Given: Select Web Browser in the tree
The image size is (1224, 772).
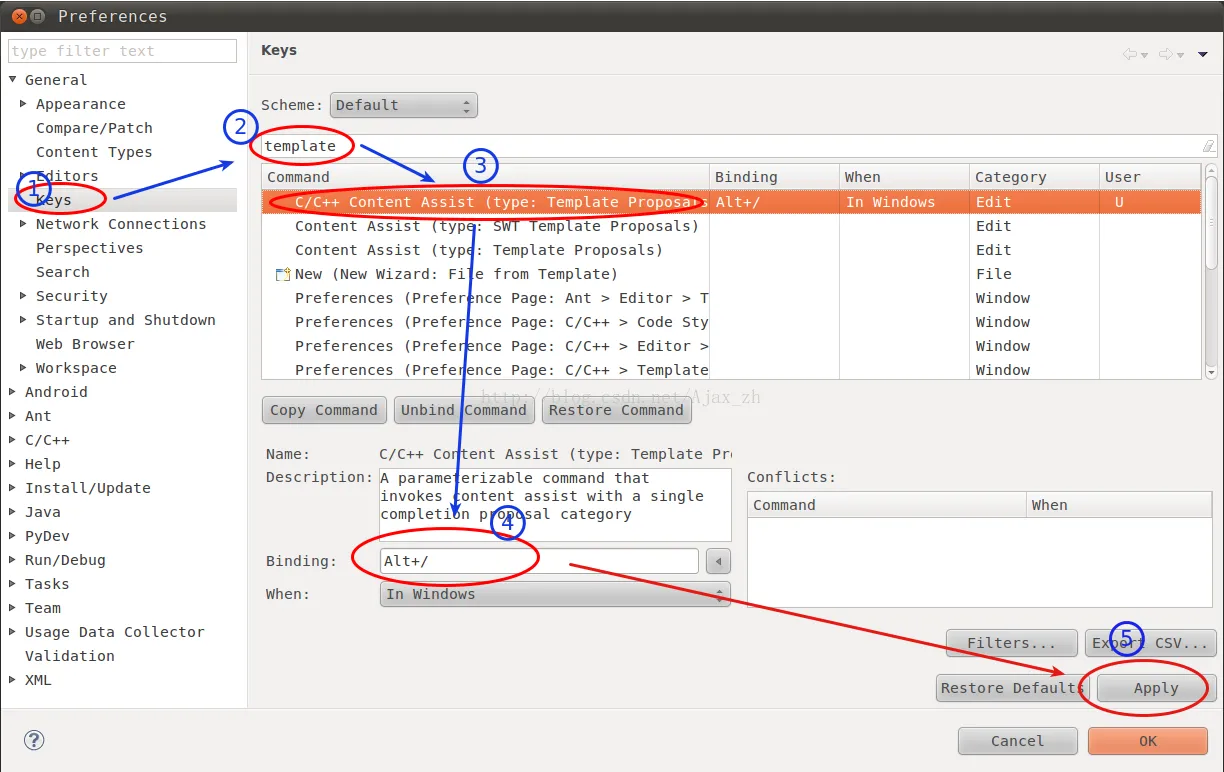Looking at the screenshot, I should [85, 344].
